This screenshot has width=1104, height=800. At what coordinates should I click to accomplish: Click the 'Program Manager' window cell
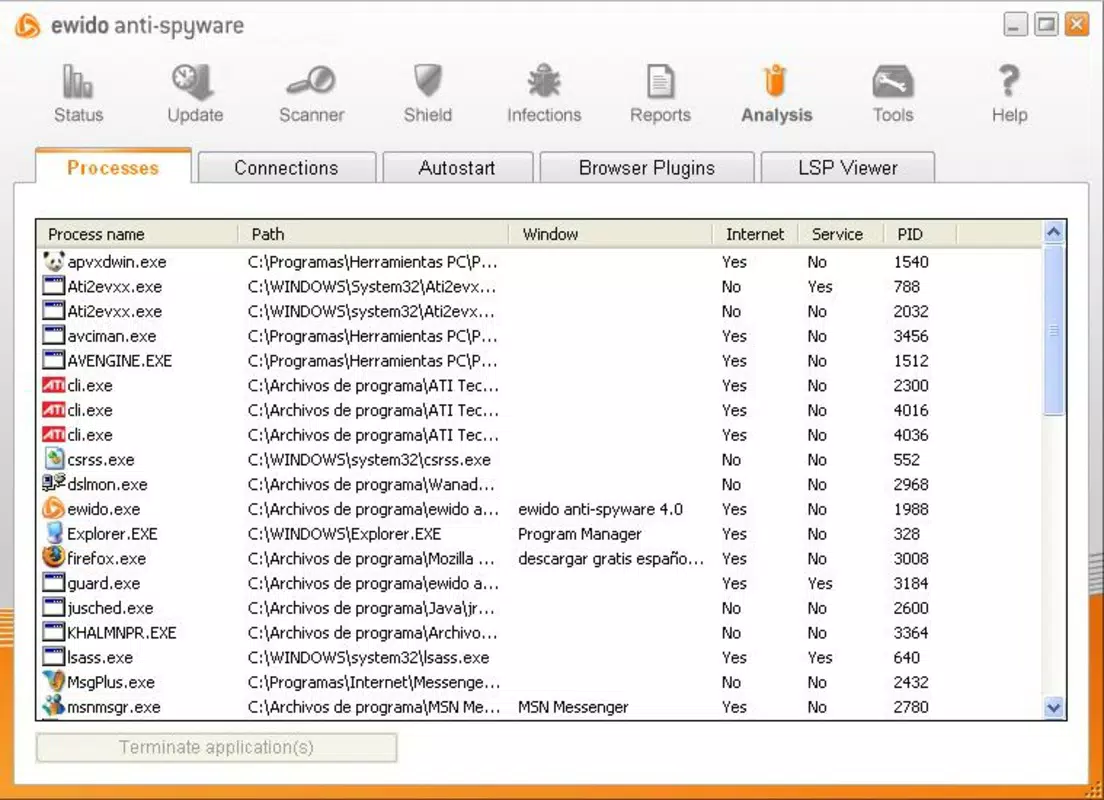coord(579,534)
